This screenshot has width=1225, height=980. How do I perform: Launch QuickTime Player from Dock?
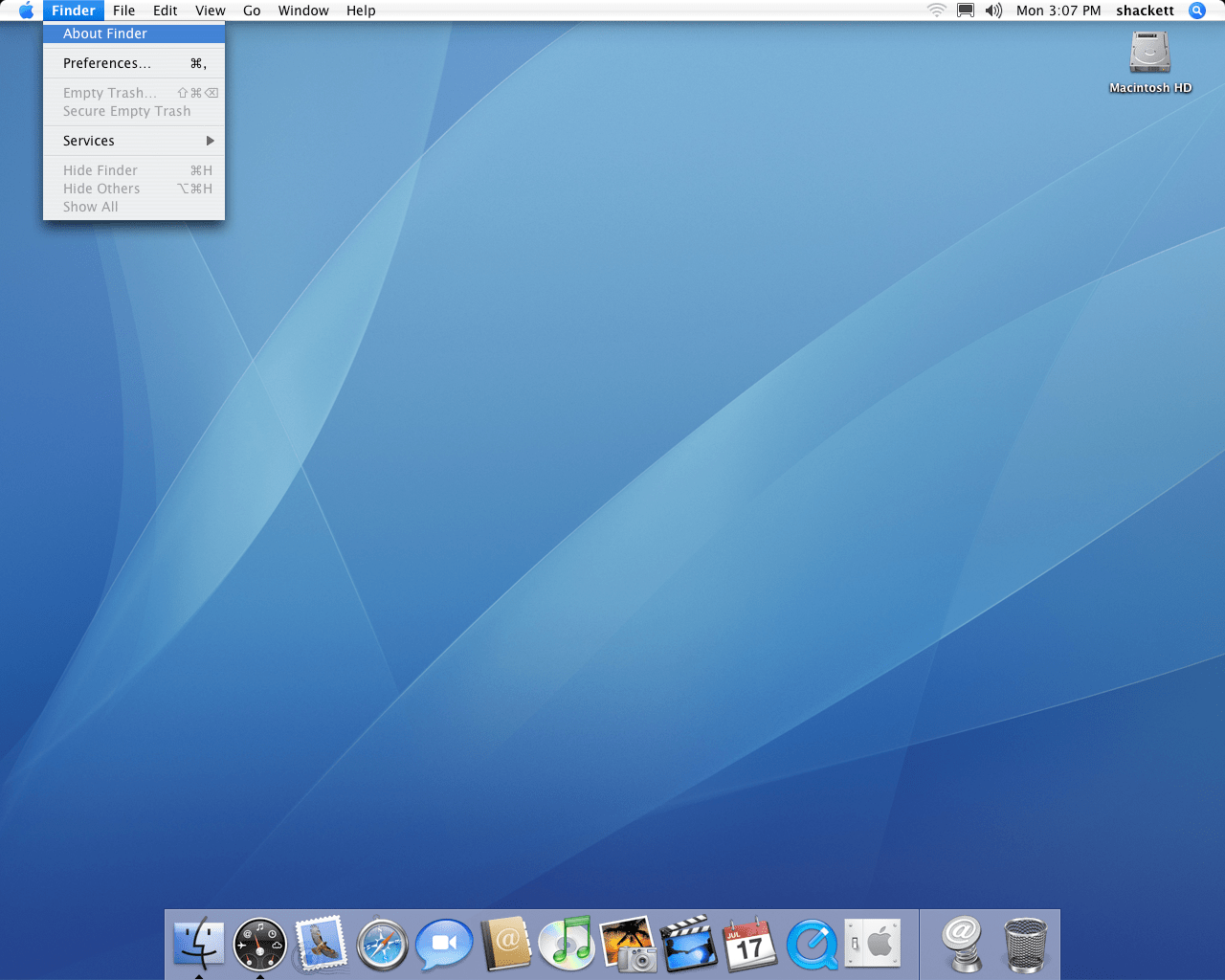[x=812, y=945]
